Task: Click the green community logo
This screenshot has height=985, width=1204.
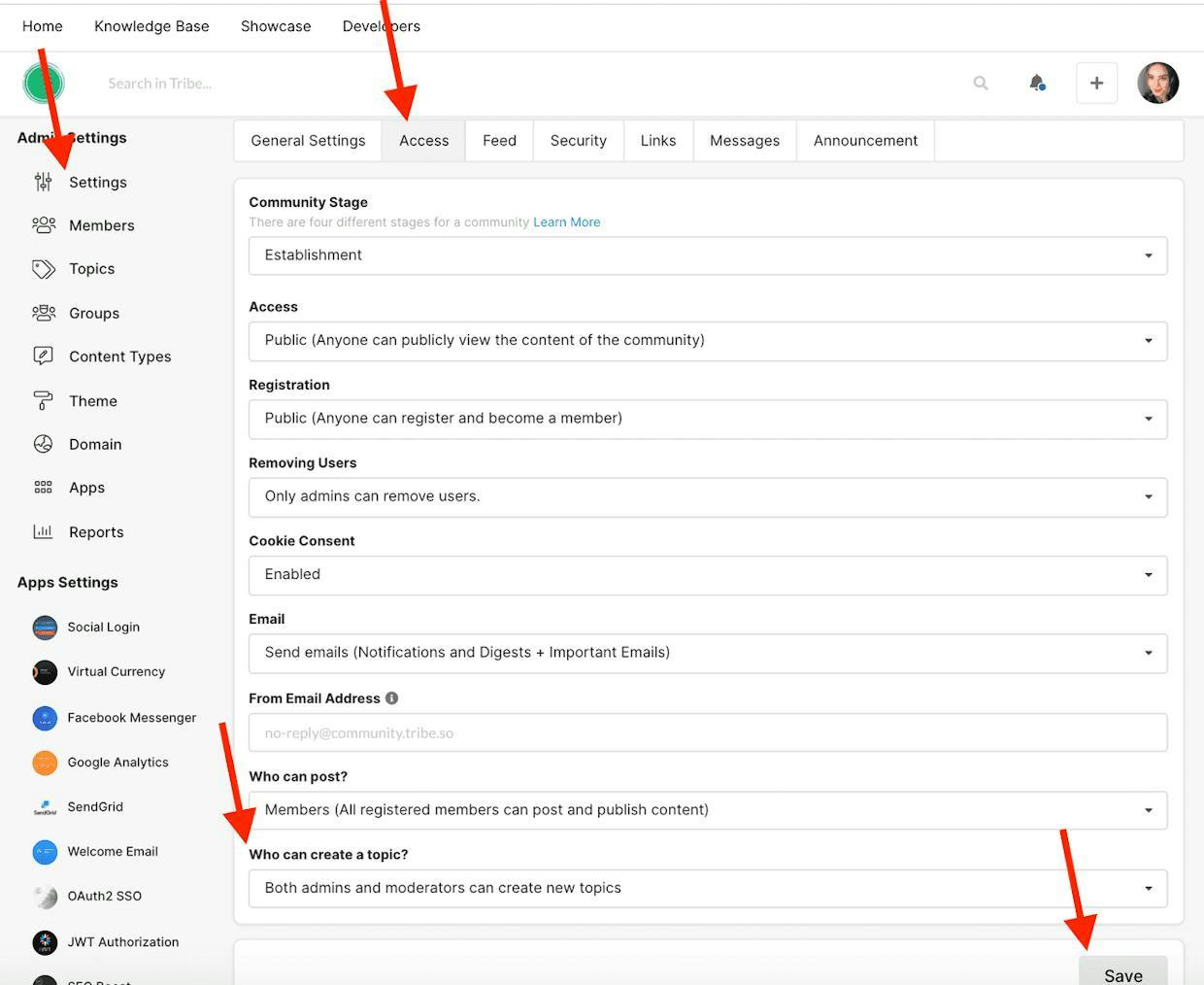Action: click(x=44, y=83)
